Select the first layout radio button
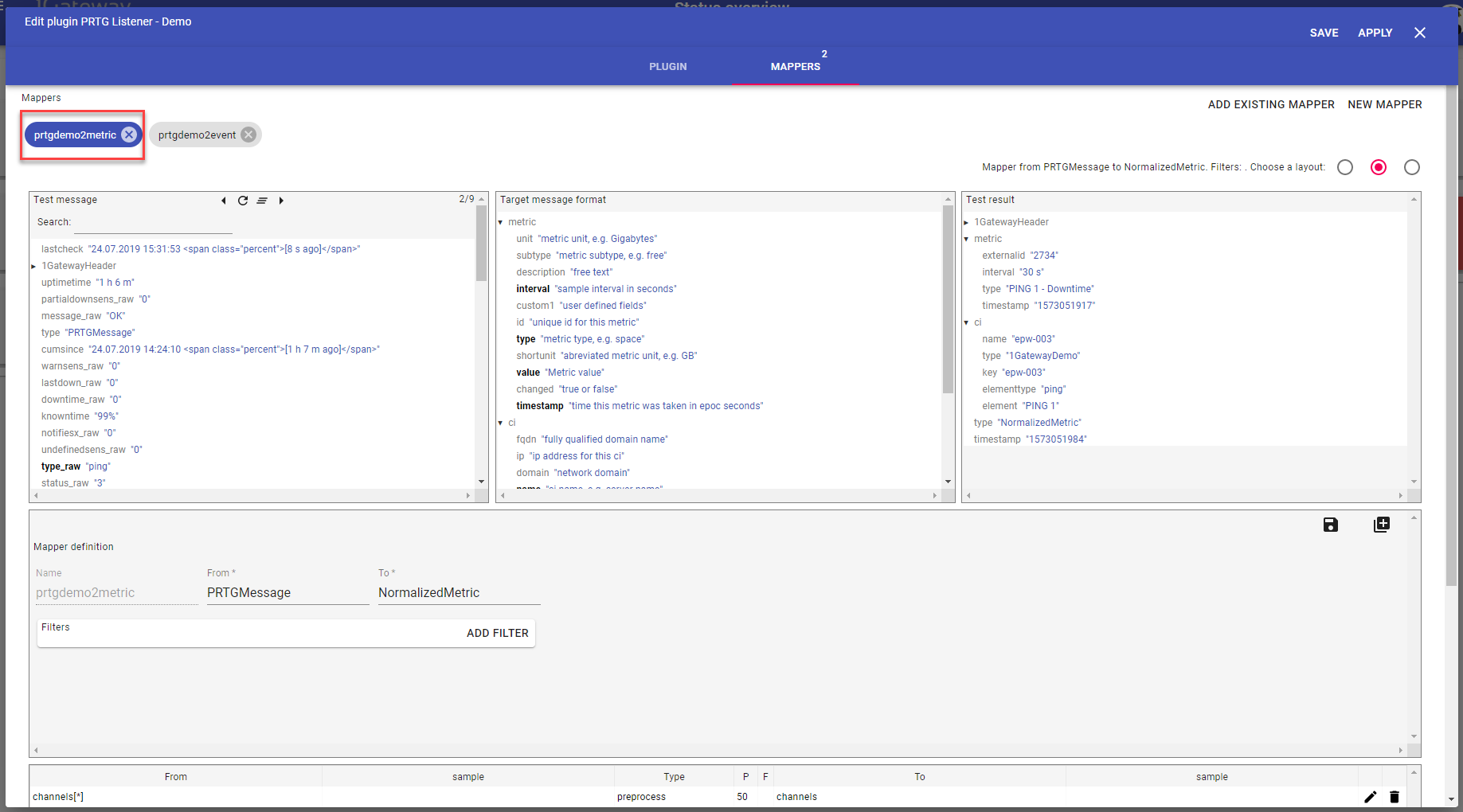This screenshot has width=1463, height=812. click(1345, 167)
